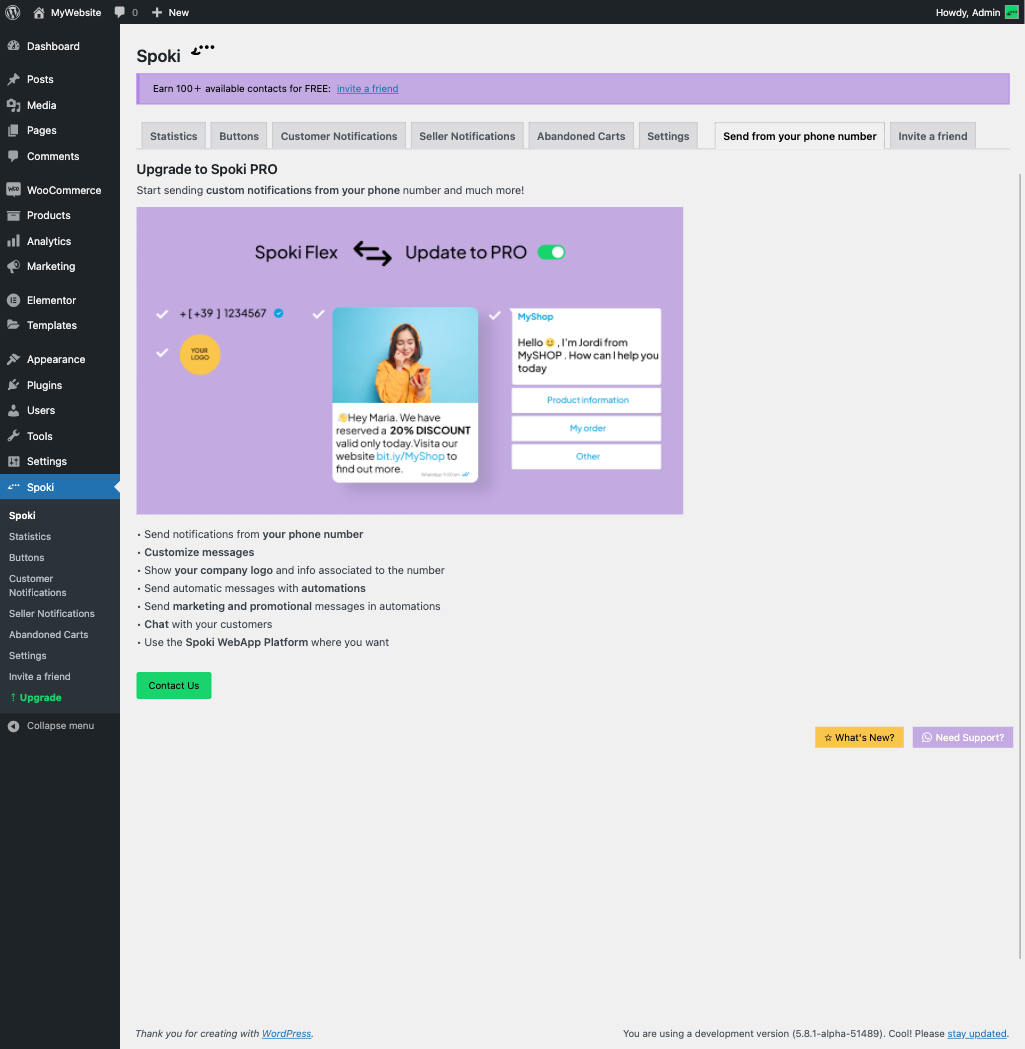Click the Dashboard gauge icon in sidebar

(x=13, y=46)
